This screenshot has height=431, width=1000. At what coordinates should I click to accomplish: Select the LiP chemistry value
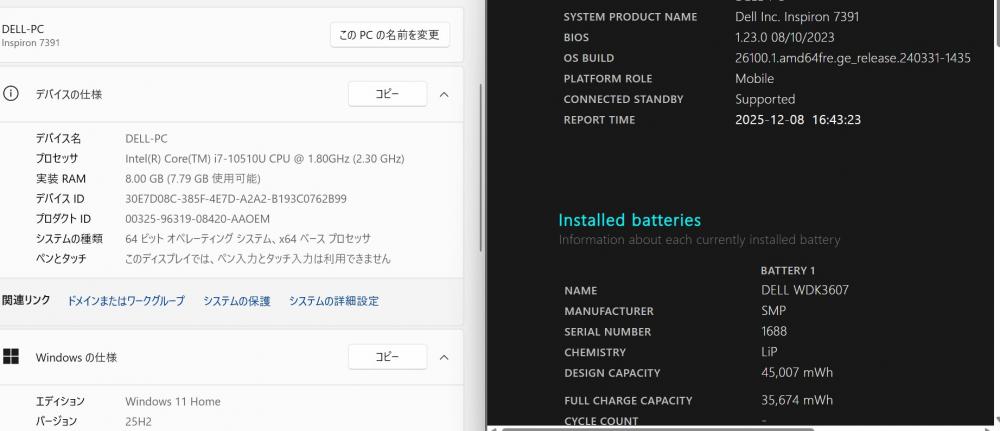pyautogui.click(x=769, y=352)
